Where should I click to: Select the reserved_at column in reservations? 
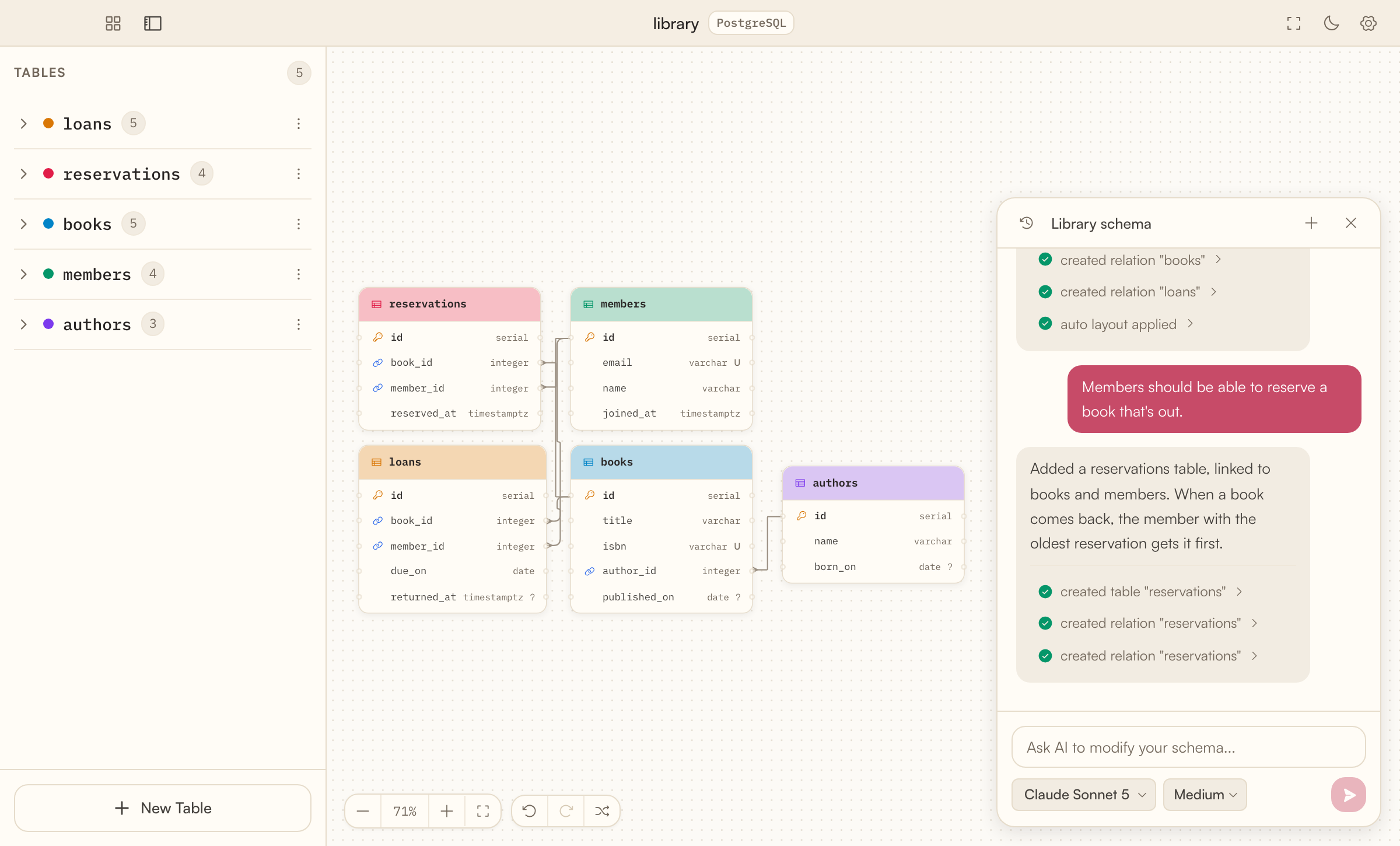point(450,414)
